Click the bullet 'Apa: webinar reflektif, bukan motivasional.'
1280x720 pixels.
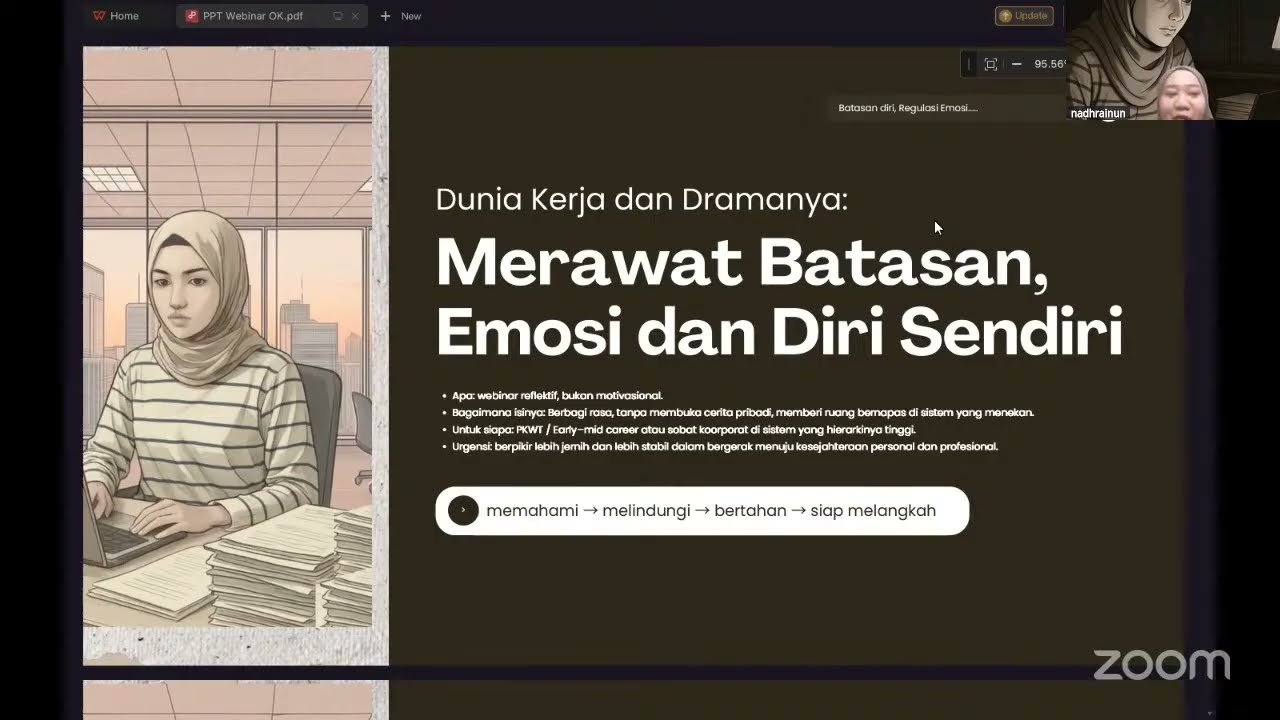pos(557,395)
